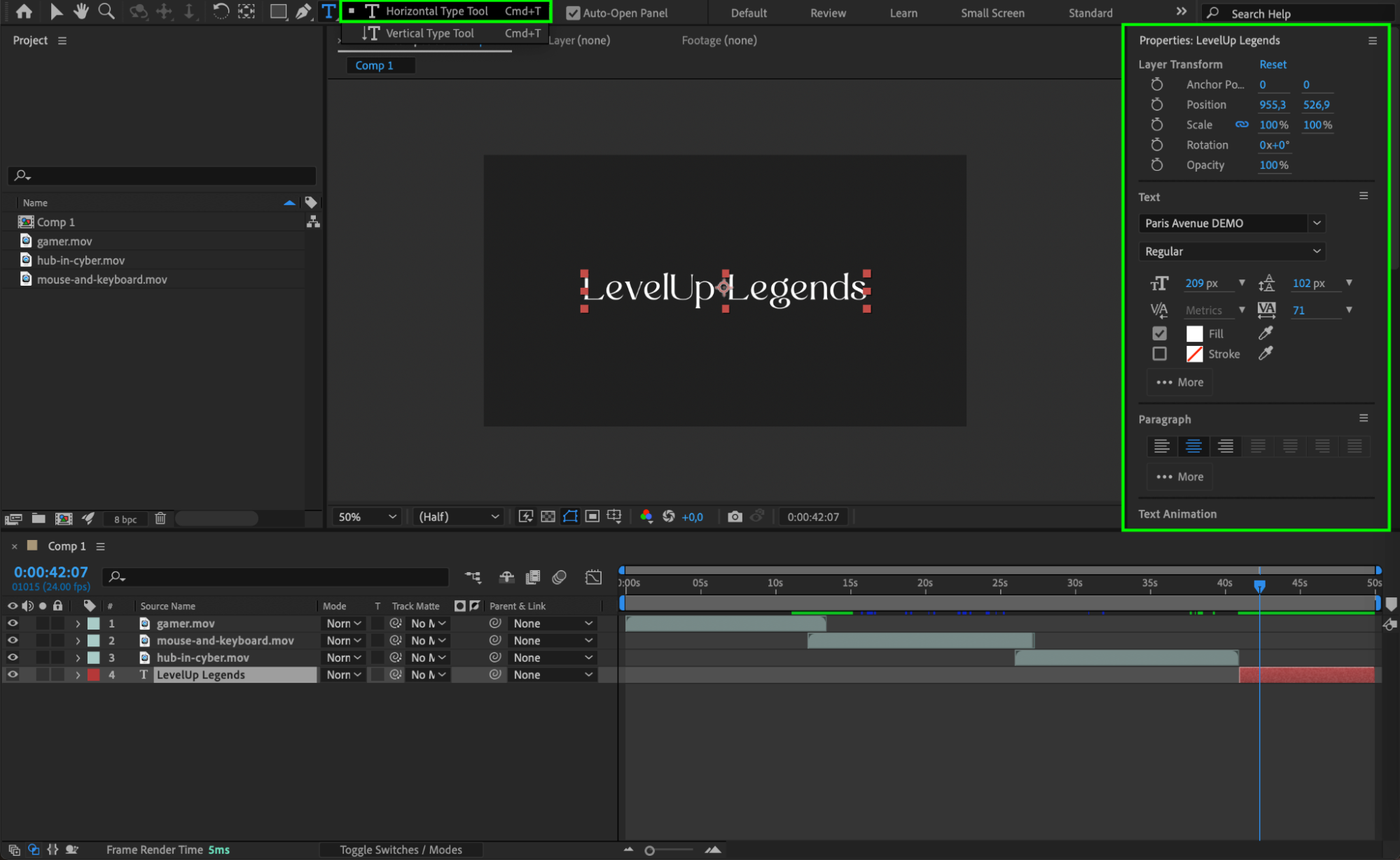Enable the Stroke checkbox
The image size is (1400, 860).
pos(1160,354)
